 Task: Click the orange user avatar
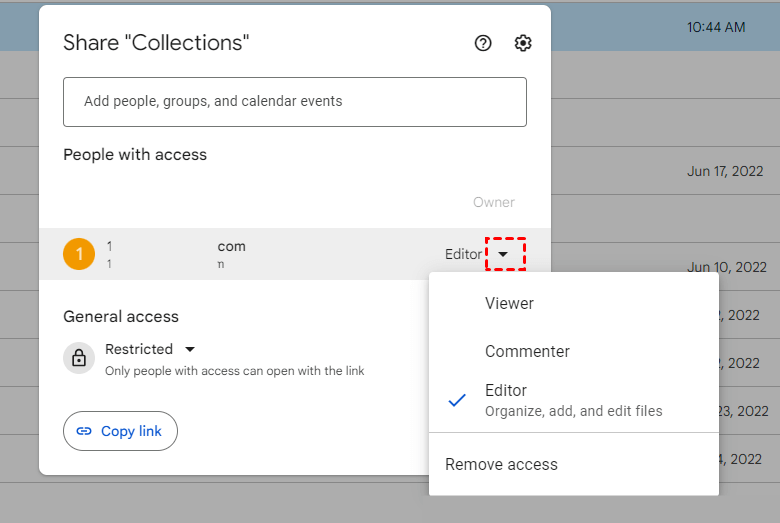point(79,254)
